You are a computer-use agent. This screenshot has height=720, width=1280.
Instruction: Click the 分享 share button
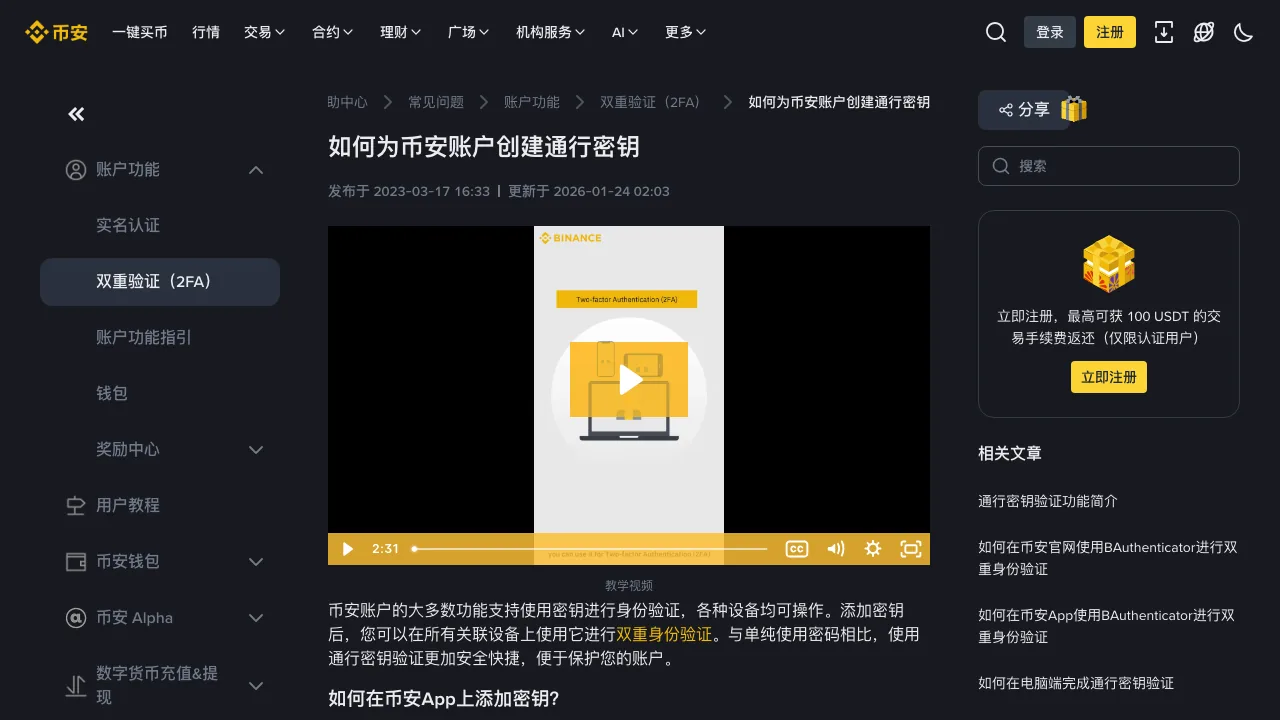point(1024,110)
